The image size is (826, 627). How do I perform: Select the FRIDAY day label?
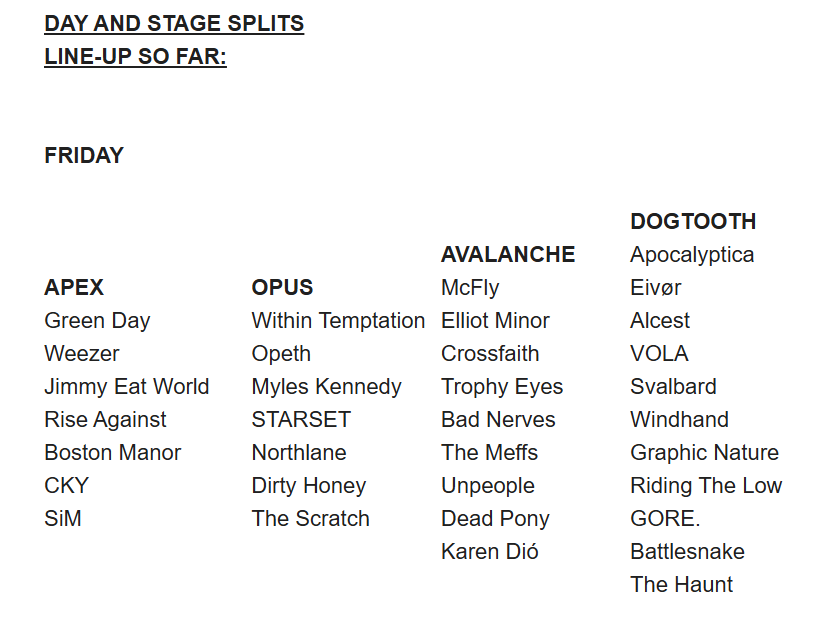coord(84,155)
